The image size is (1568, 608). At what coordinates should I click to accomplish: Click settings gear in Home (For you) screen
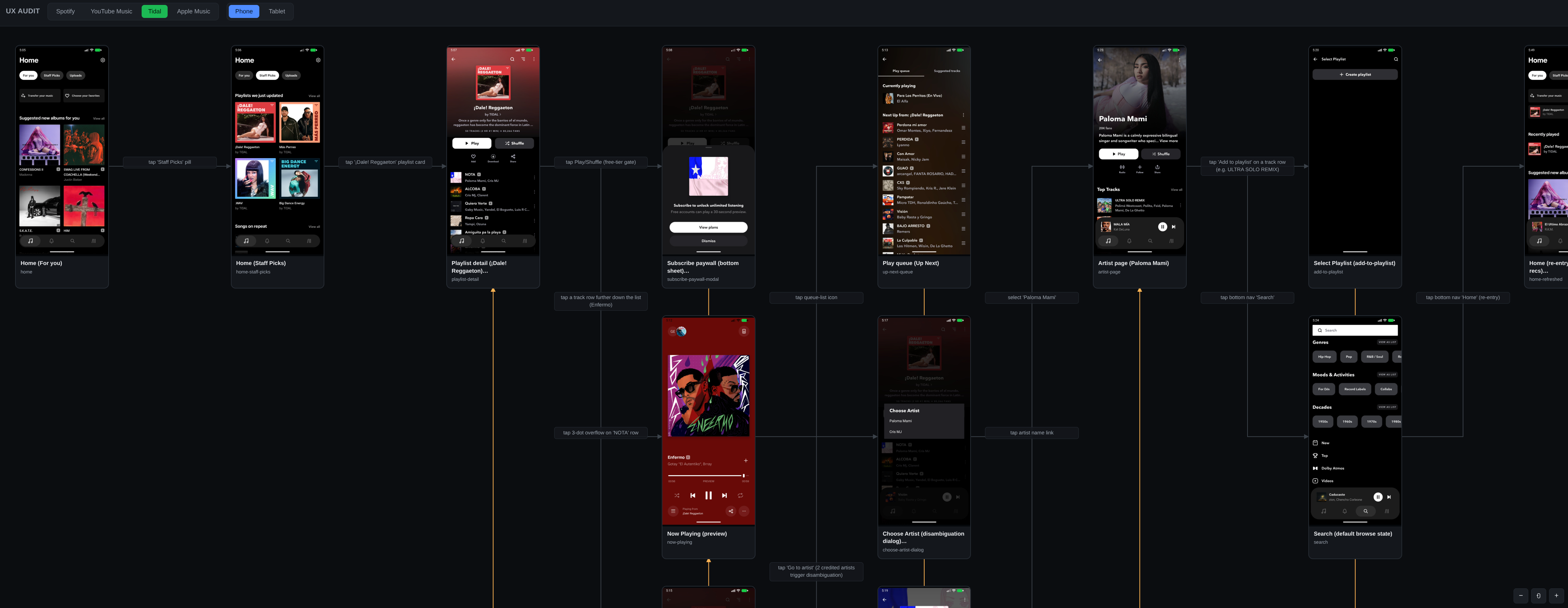103,60
